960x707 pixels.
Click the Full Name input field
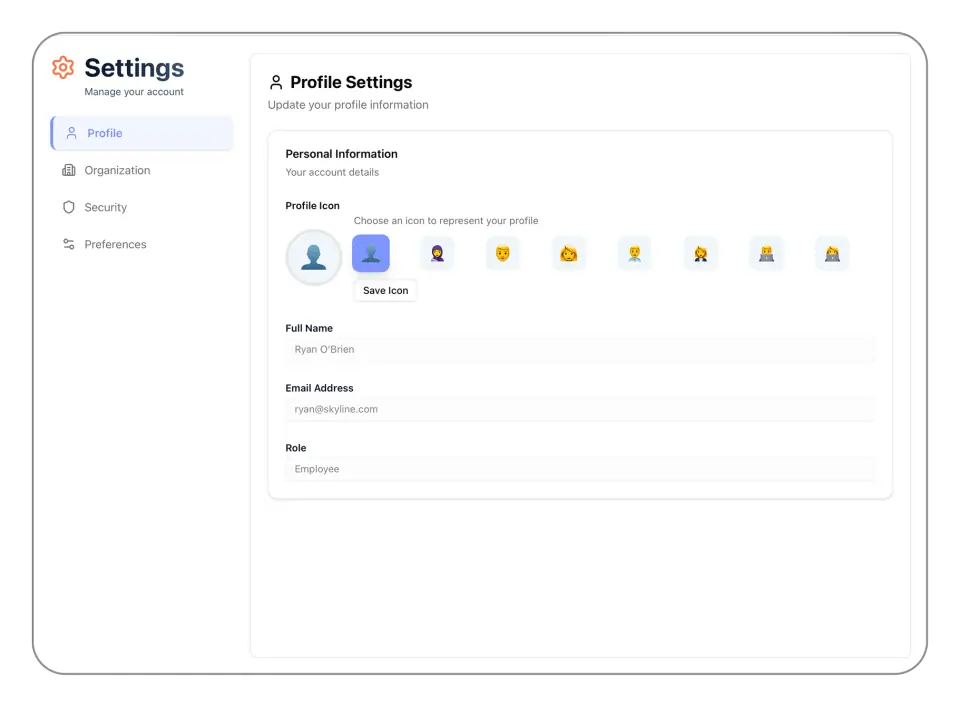[x=580, y=349]
